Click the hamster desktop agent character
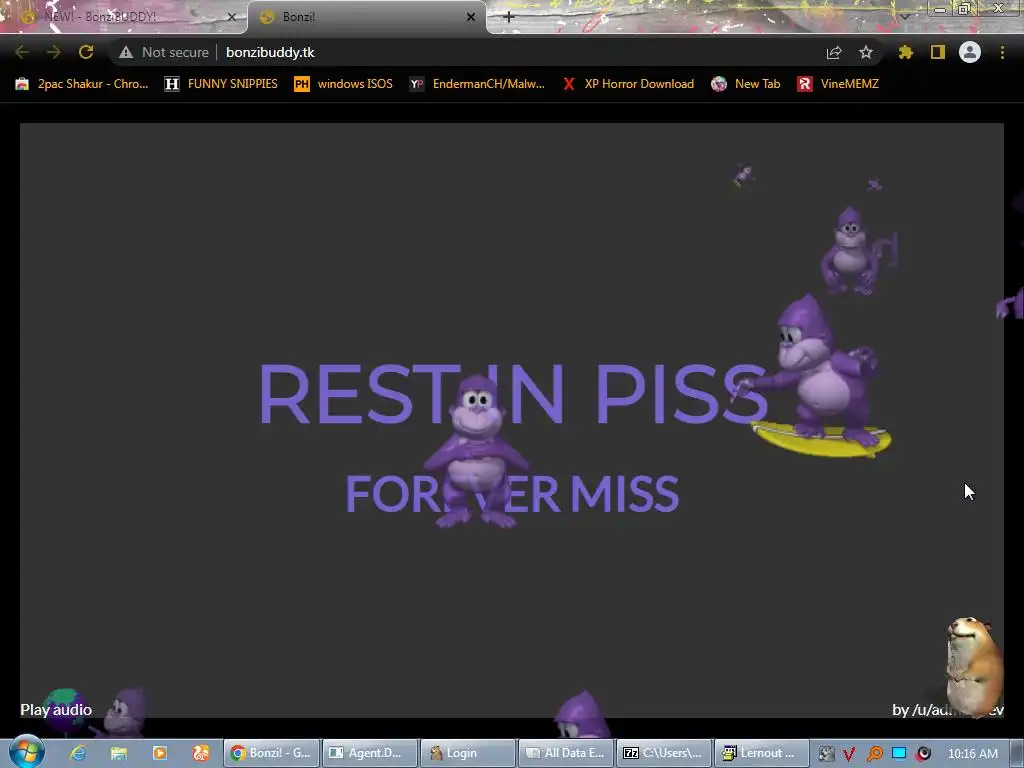1024x768 pixels. [973, 666]
